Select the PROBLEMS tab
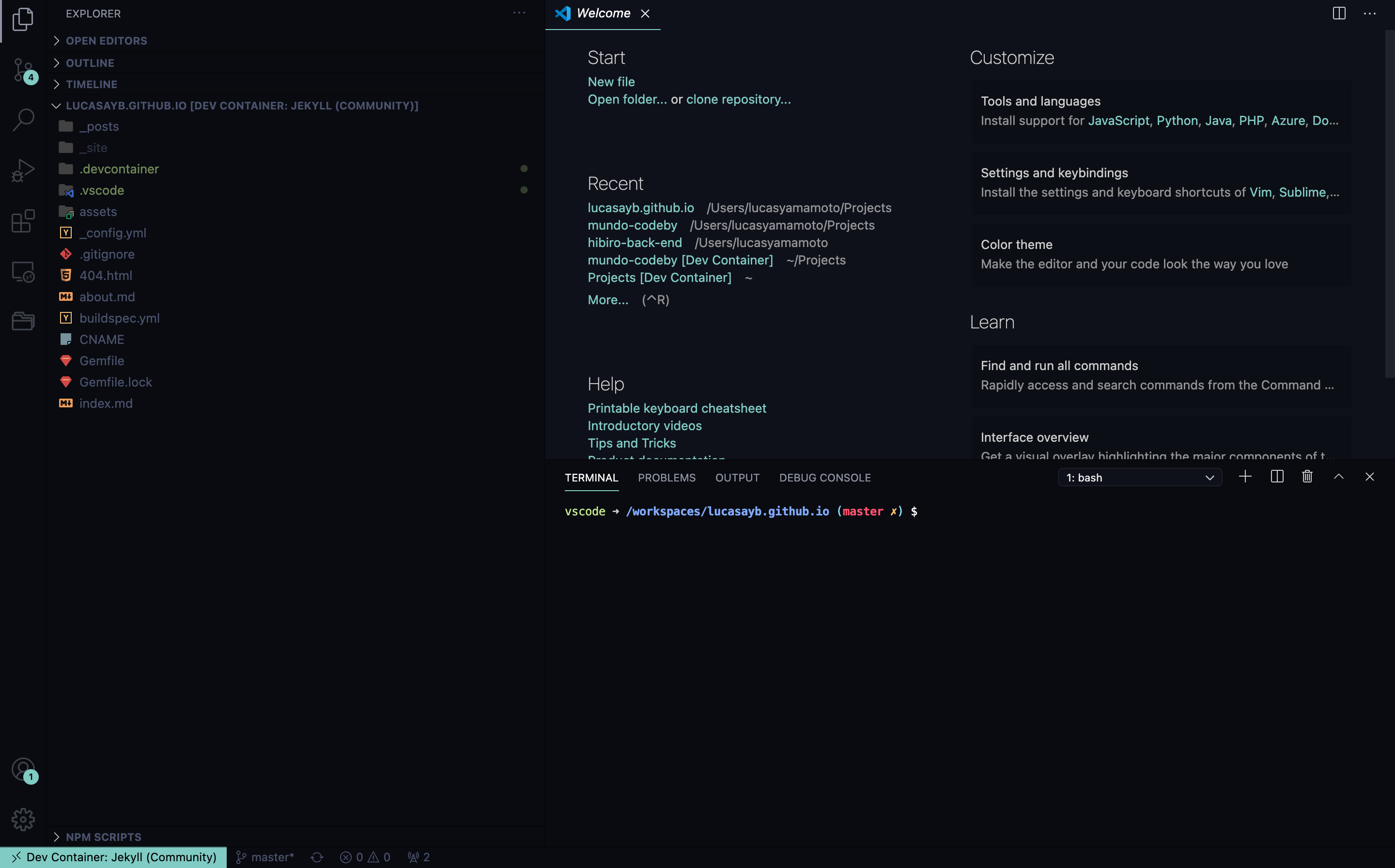 click(666, 477)
